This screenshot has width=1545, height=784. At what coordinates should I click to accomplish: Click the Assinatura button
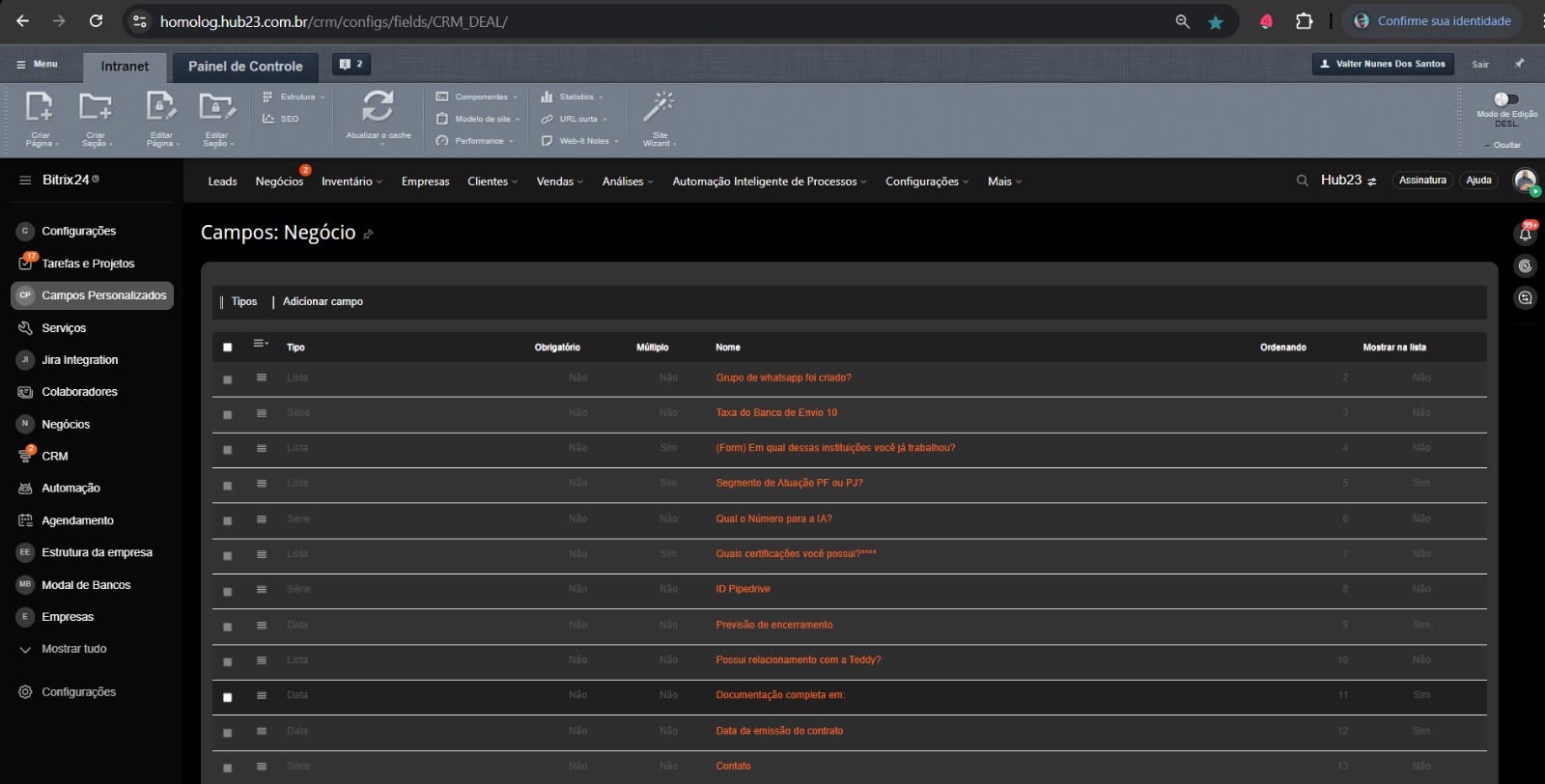1422,181
